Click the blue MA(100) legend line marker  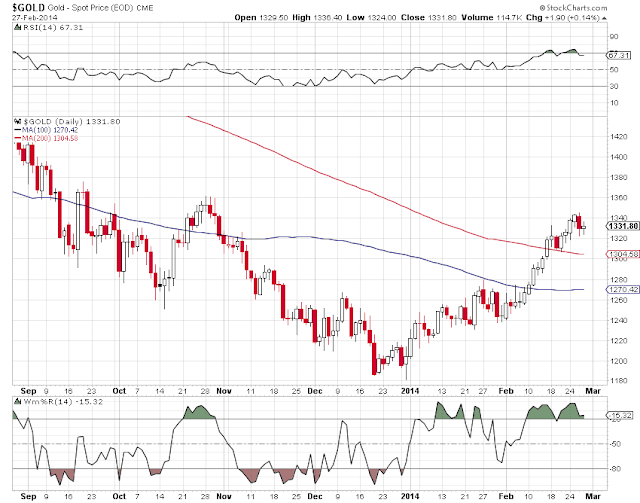pos(17,130)
